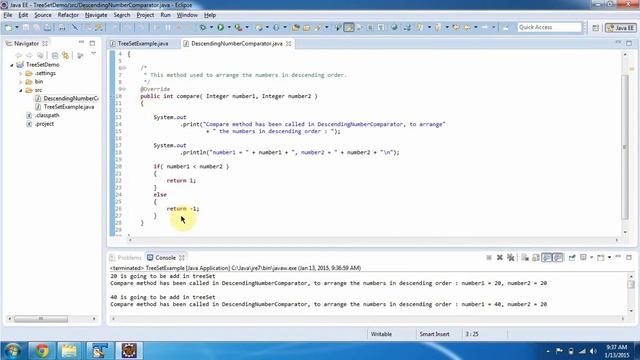Click the Forward arrow in Navigator toolbar

tap(29, 55)
